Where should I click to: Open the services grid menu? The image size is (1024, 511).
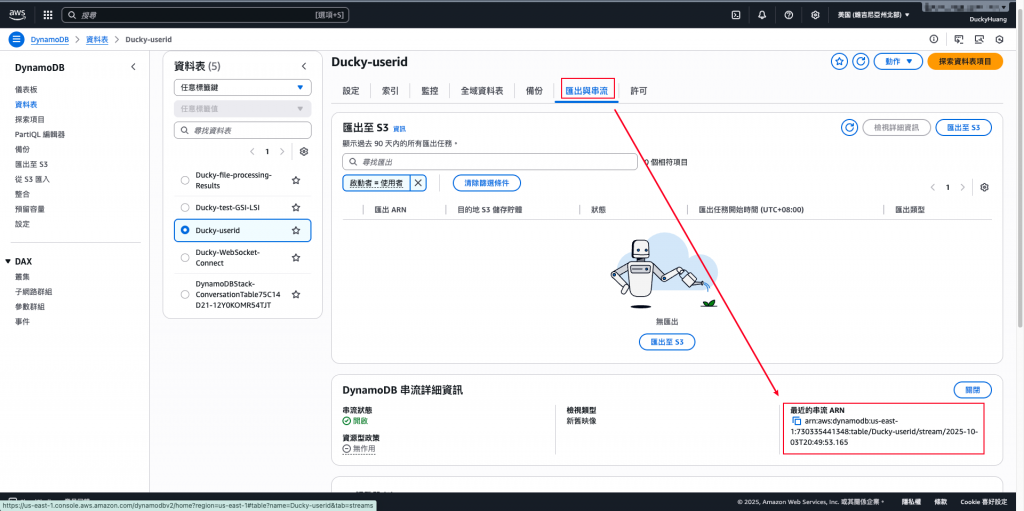[48, 14]
